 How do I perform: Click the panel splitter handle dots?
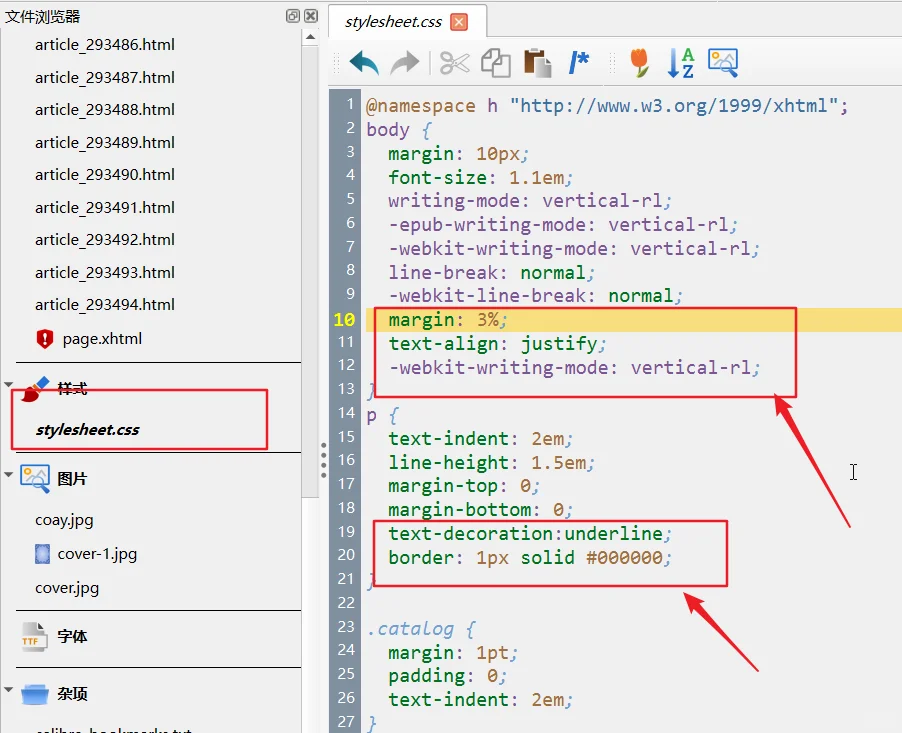click(324, 460)
